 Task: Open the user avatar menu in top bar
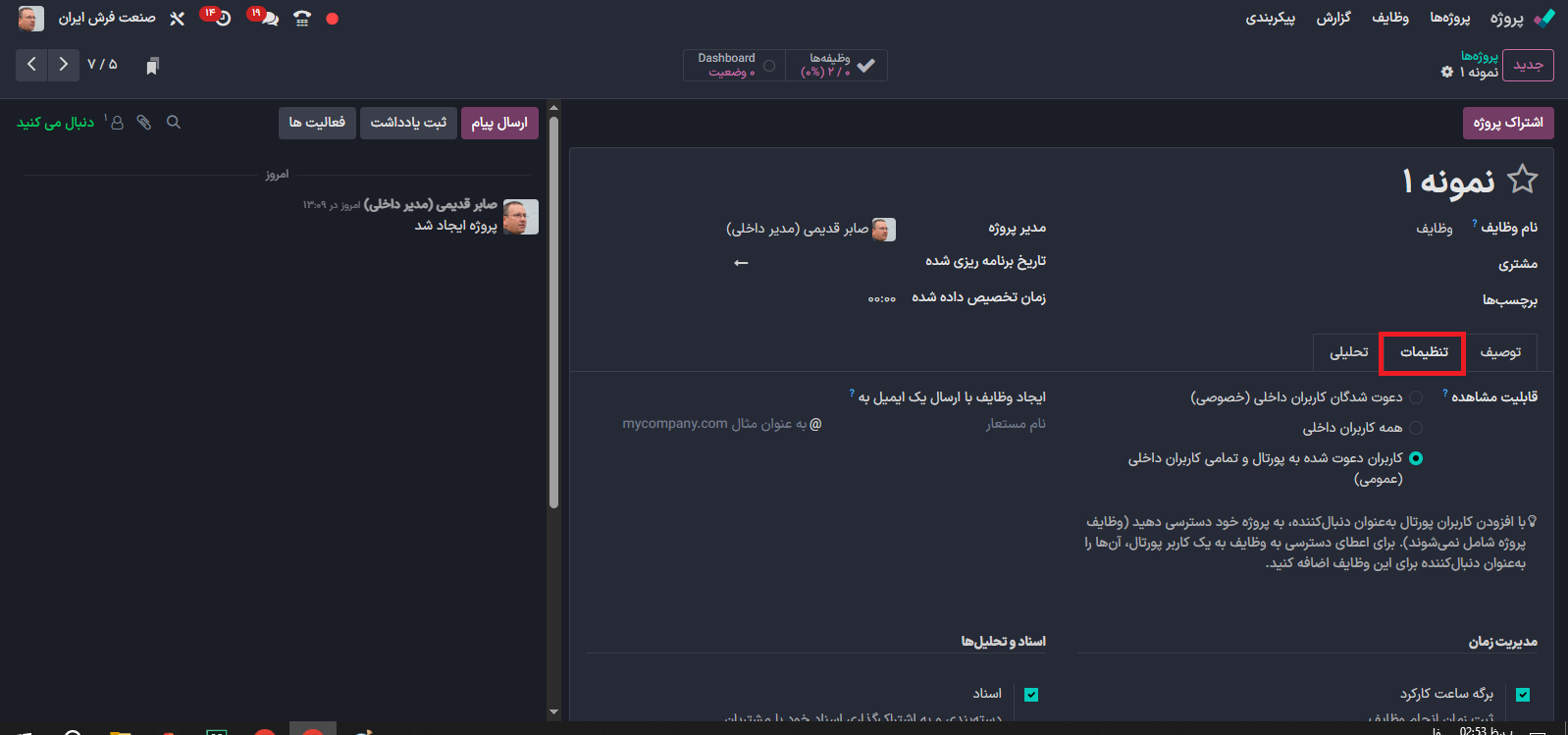coord(30,18)
